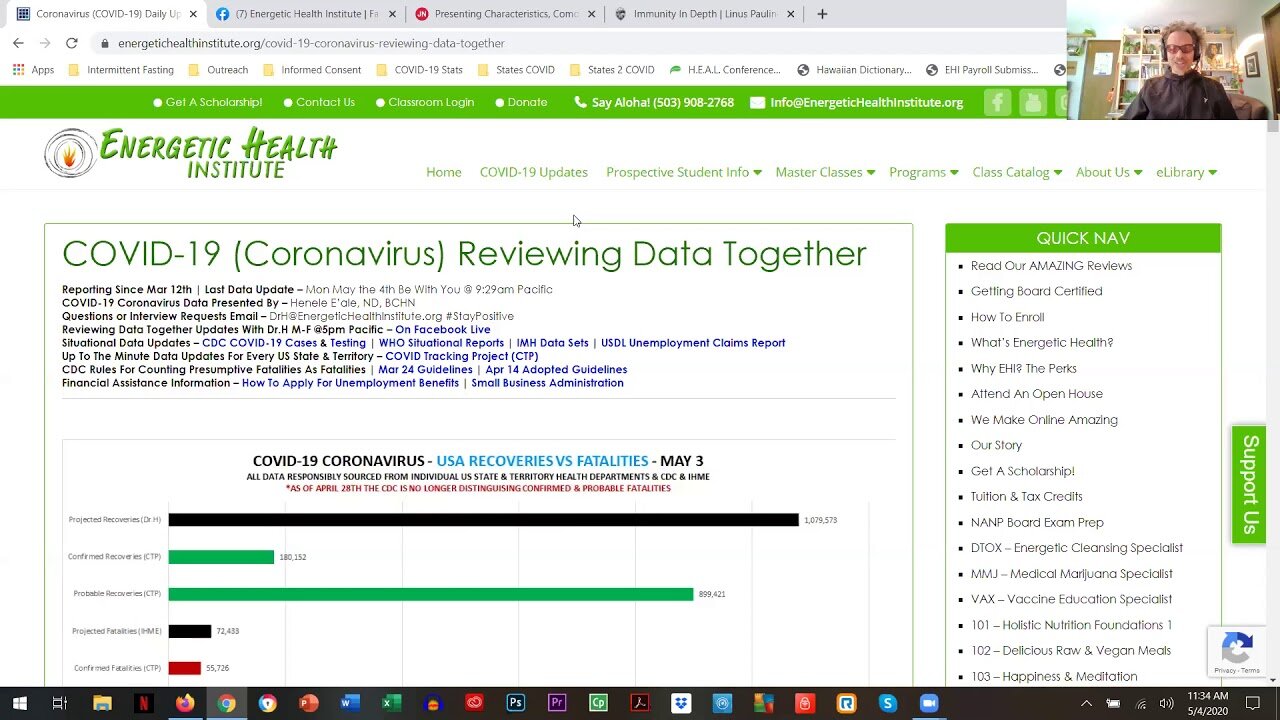Click the Donate link
The height and width of the screenshot is (720, 1280).
(521, 102)
